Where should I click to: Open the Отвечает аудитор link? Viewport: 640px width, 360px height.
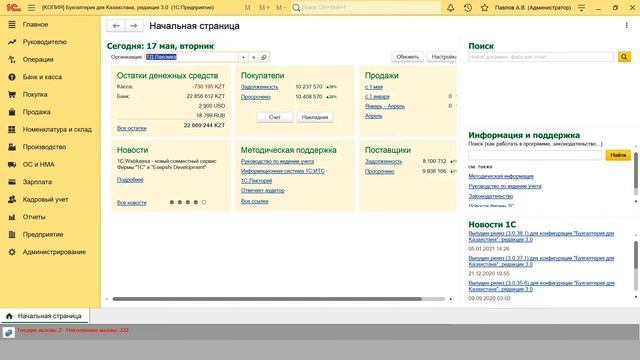point(262,191)
